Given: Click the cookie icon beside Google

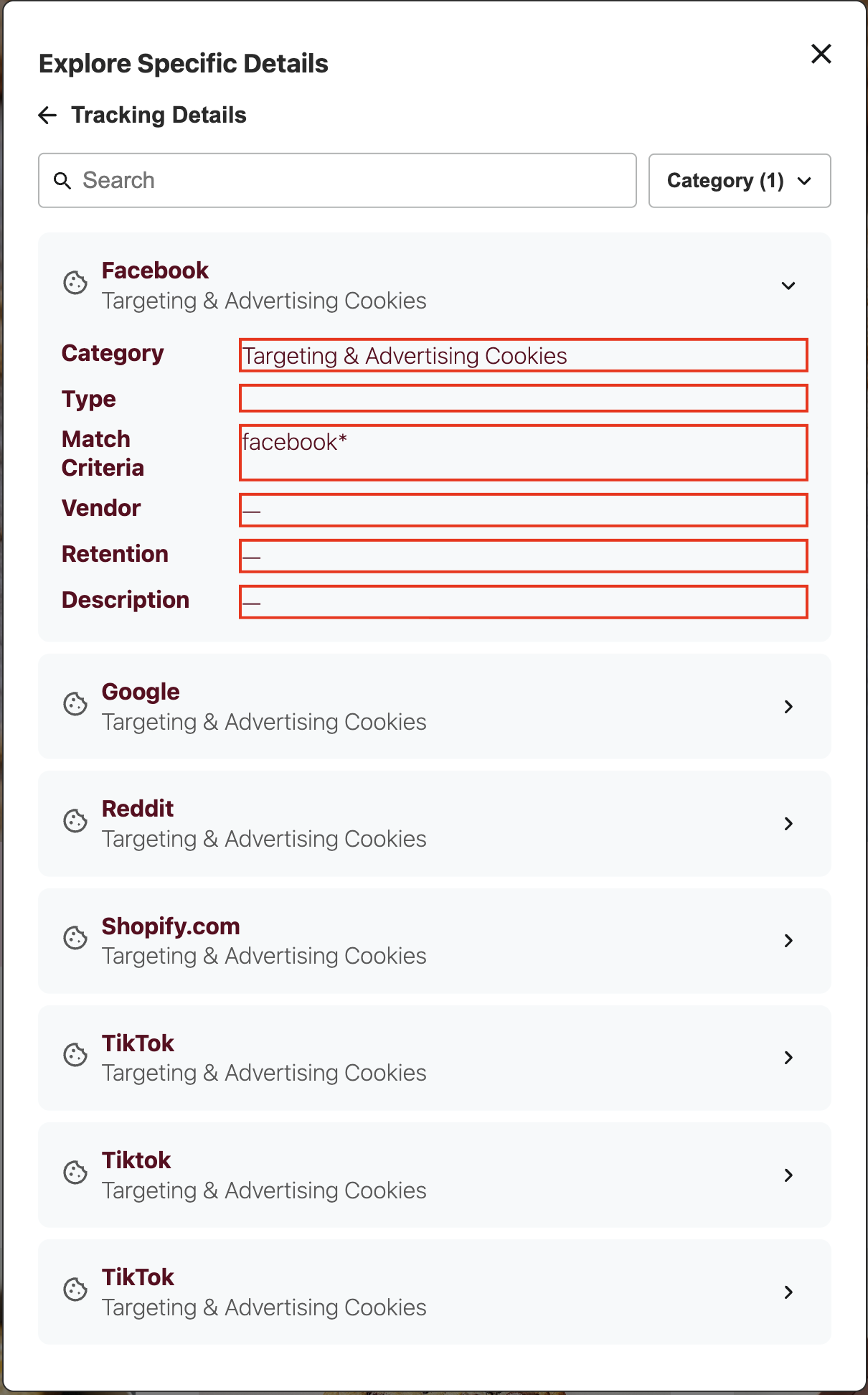Looking at the screenshot, I should pos(75,705).
